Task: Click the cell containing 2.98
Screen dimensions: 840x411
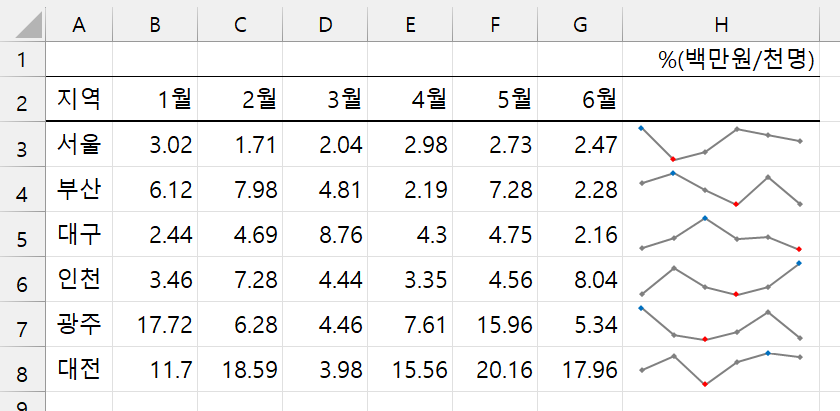Action: (x=410, y=145)
